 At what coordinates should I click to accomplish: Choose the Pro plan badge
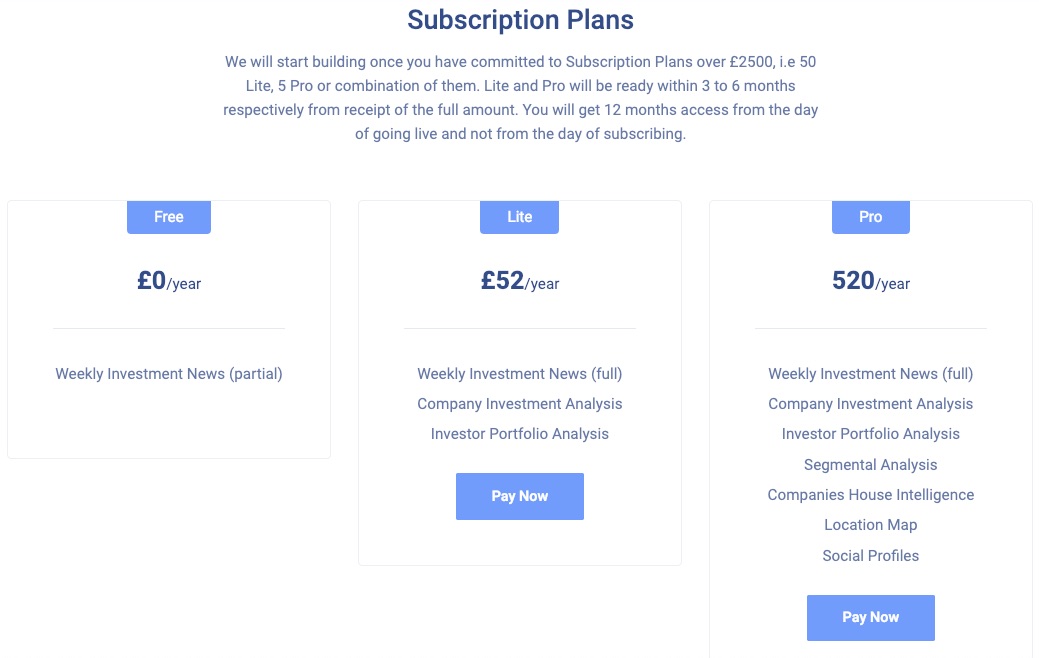[x=870, y=217]
